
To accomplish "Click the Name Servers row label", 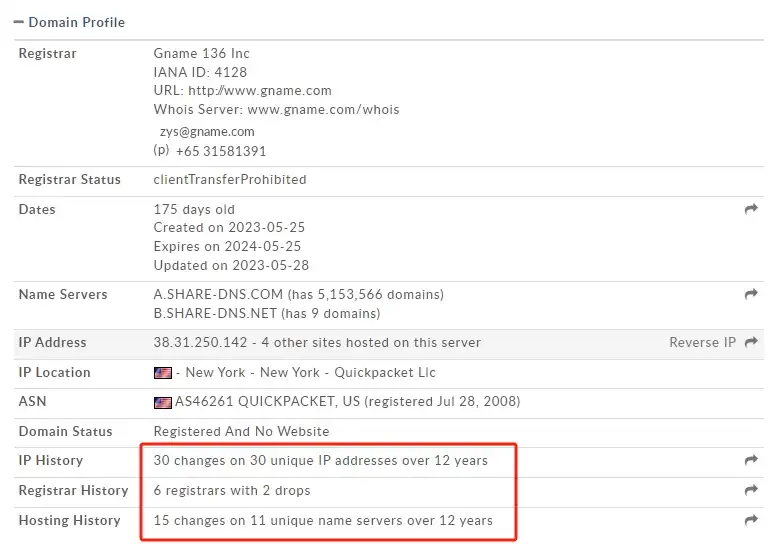I will [63, 294].
